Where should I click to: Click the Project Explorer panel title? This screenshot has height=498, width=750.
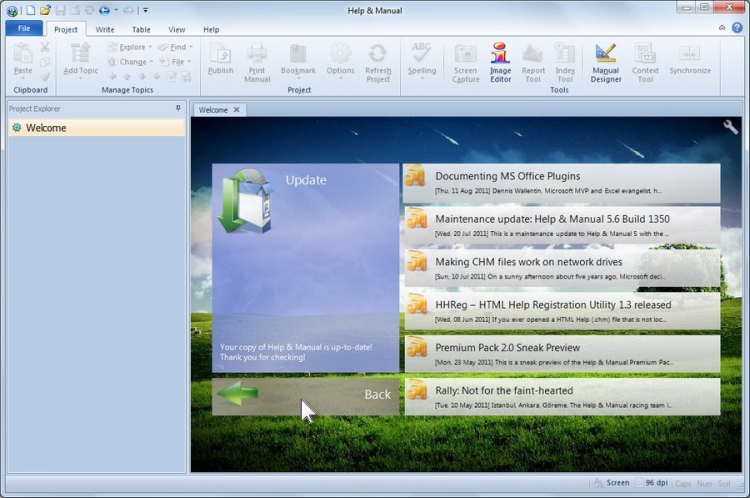click(34, 109)
